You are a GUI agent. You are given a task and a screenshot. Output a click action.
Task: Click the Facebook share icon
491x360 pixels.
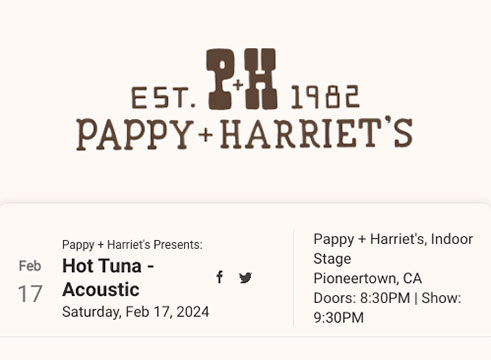219,277
